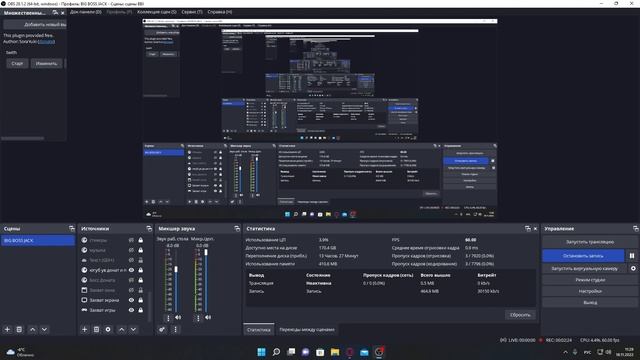Start virtual camera button
Screen dimensions: 640x360
(x=584, y=268)
